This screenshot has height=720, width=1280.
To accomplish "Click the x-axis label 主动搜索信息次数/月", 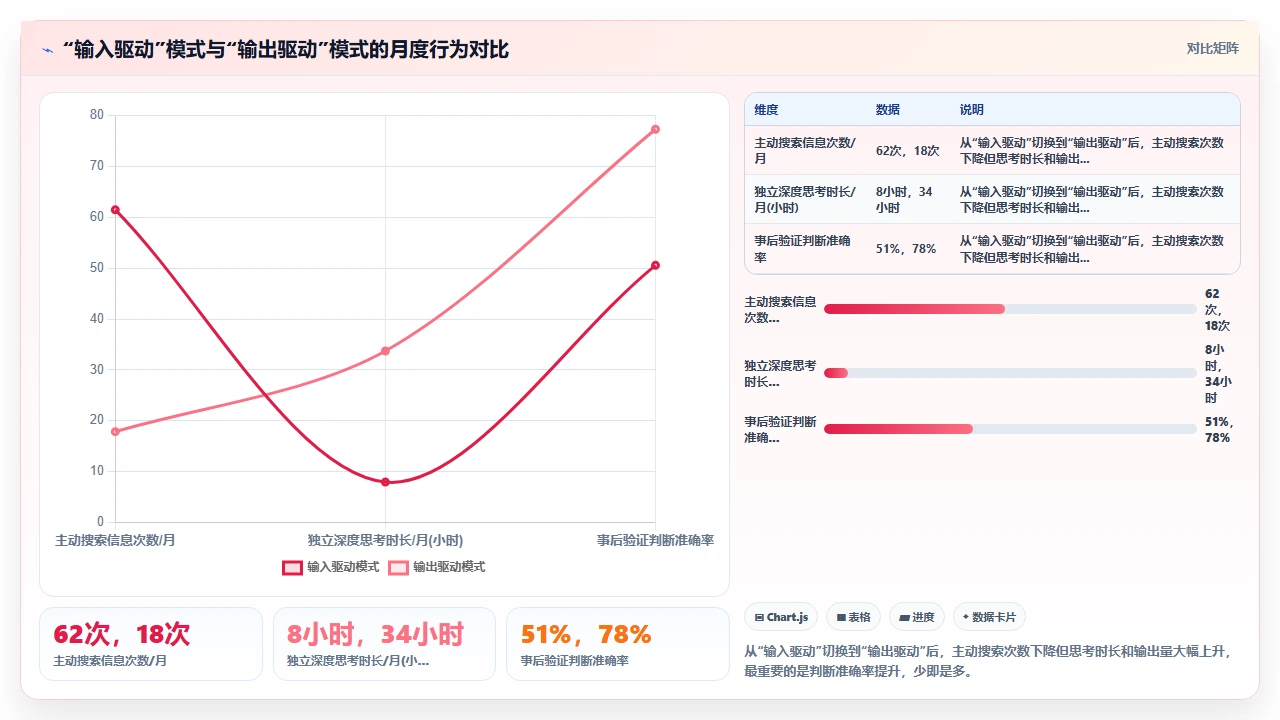I will pos(115,540).
